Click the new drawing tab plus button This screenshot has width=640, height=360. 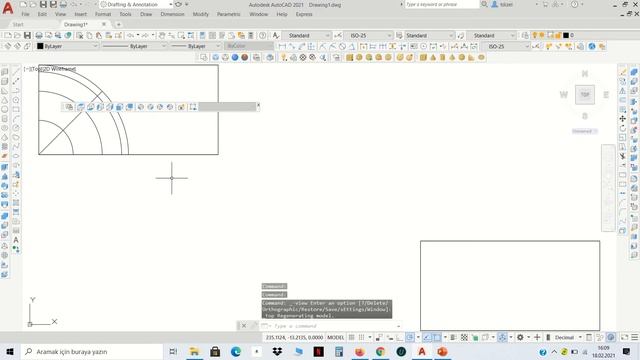pos(118,24)
